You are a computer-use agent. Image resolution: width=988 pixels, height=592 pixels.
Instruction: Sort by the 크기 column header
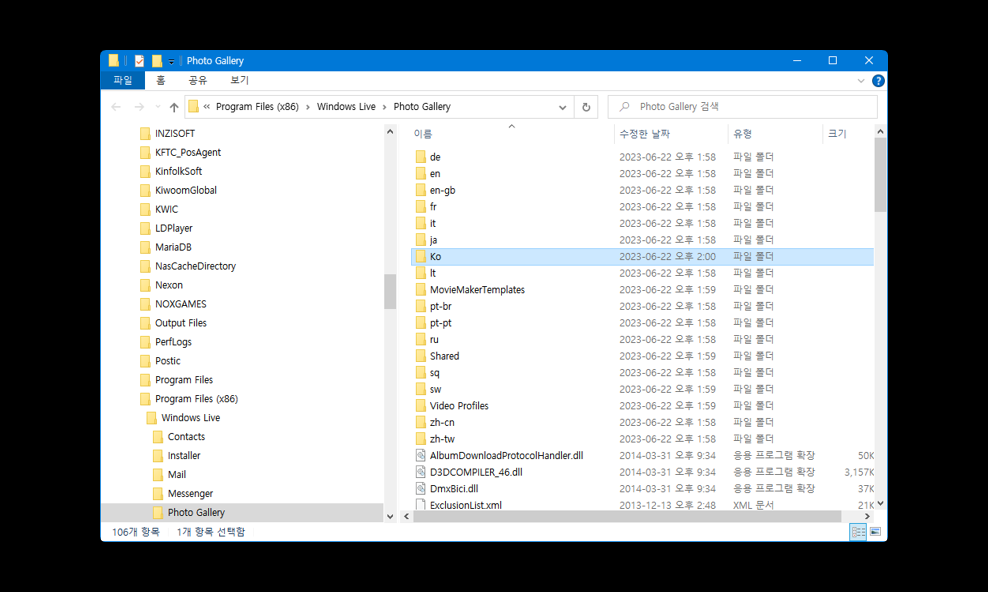click(x=837, y=134)
